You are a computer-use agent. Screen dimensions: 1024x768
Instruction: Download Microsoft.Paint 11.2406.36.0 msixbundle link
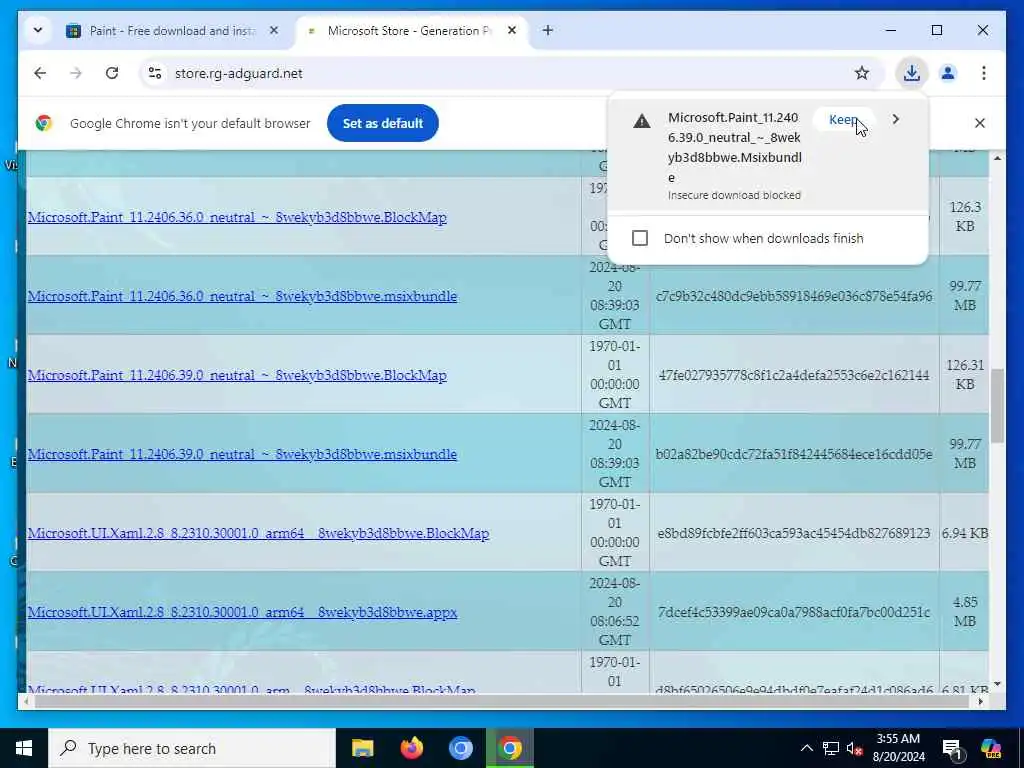242,296
